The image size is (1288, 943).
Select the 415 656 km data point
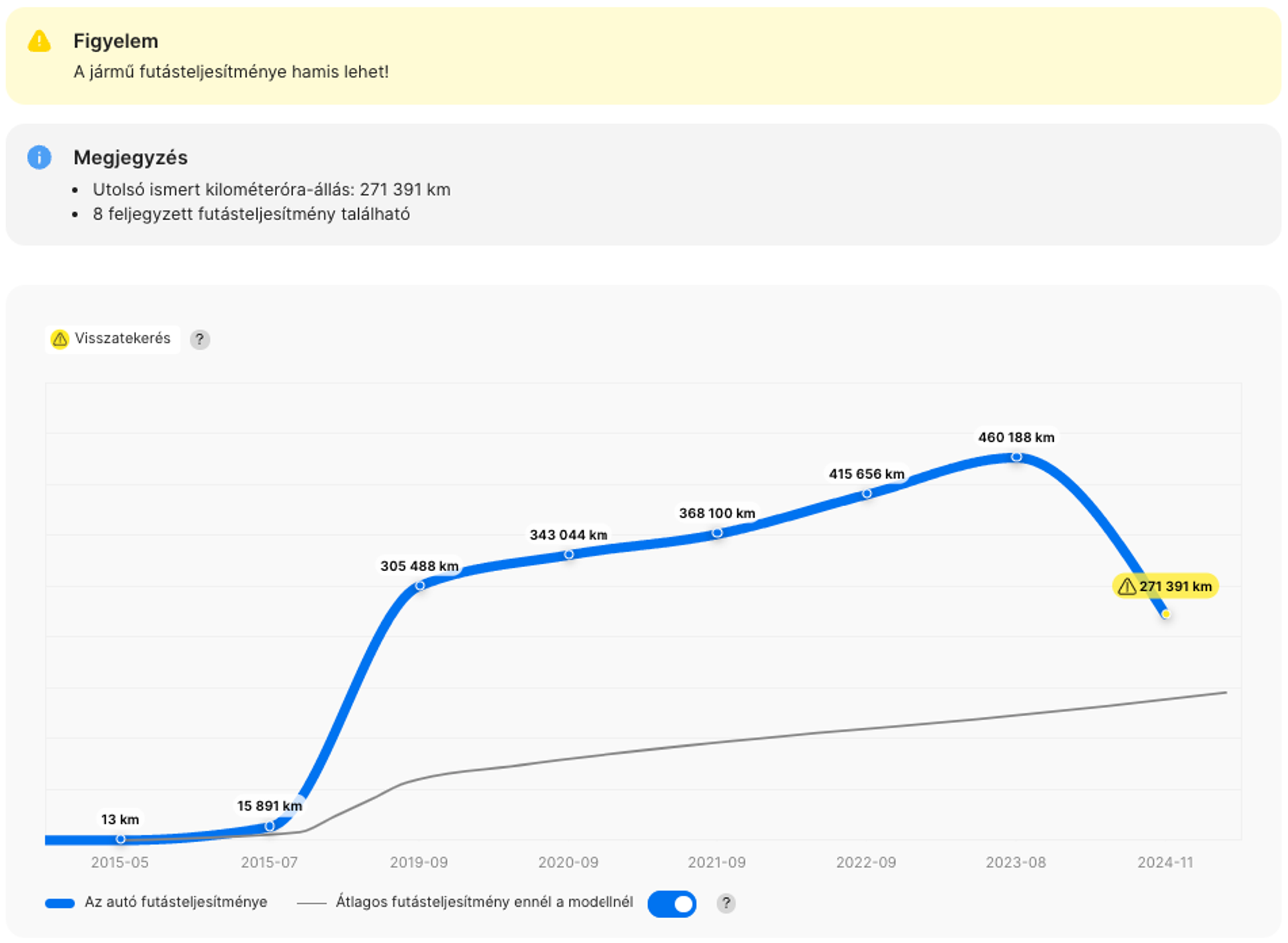tap(867, 493)
